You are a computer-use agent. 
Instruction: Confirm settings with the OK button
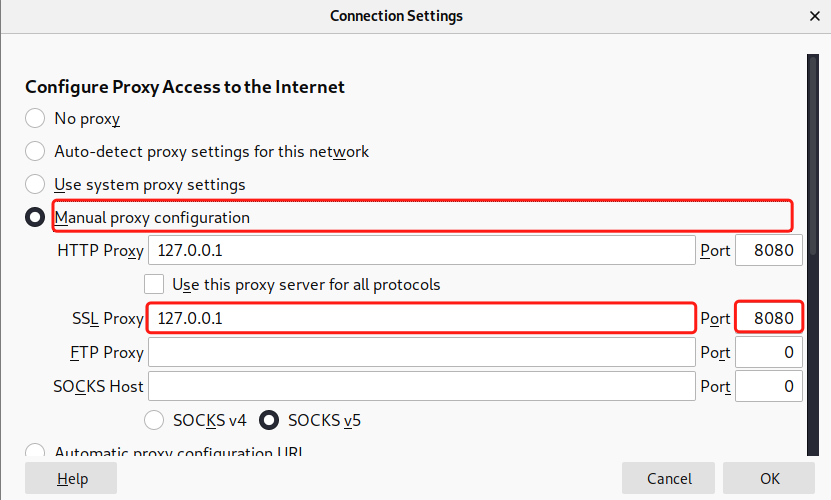(x=769, y=479)
